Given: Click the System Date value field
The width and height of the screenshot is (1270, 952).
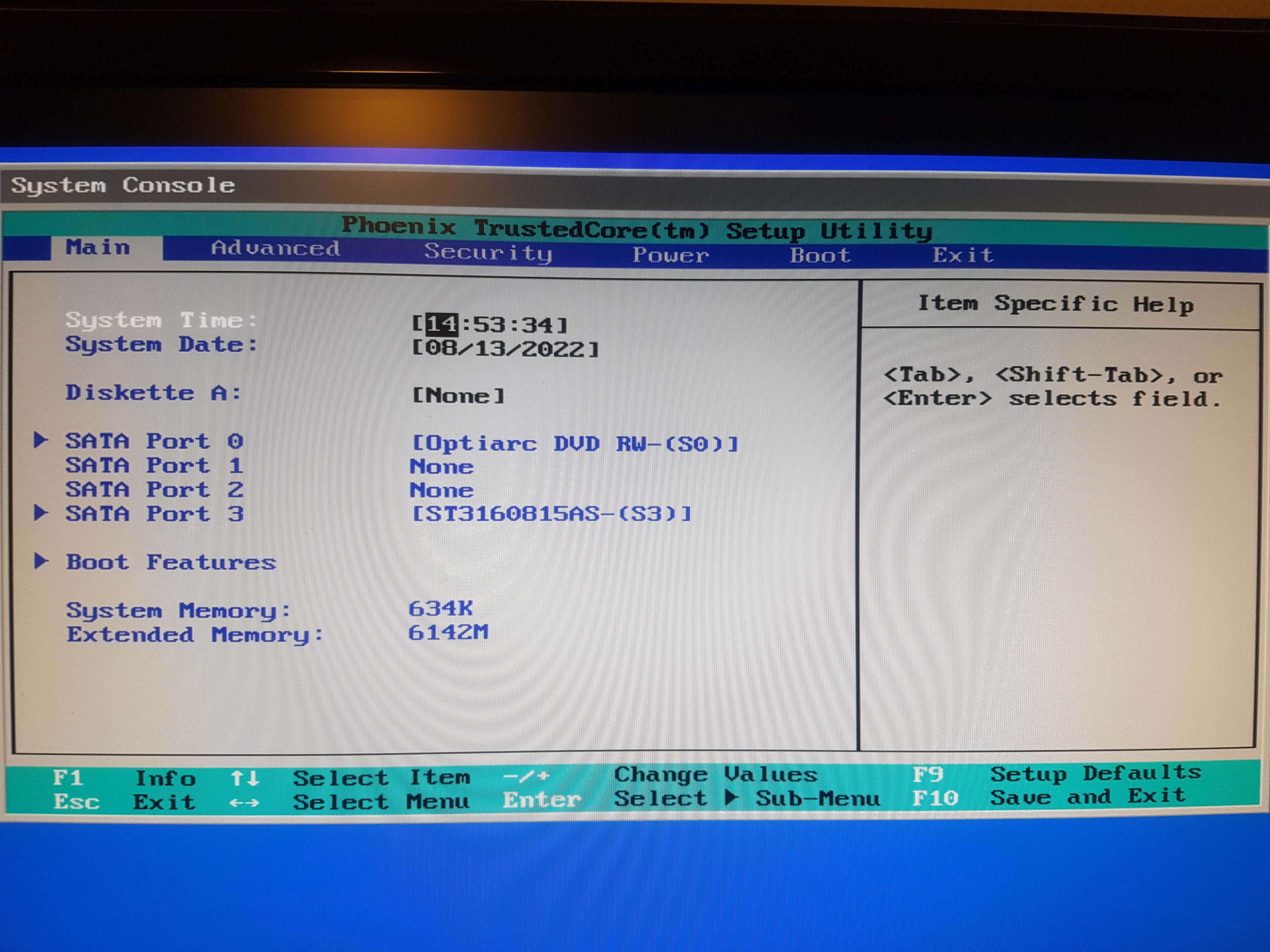Looking at the screenshot, I should pyautogui.click(x=505, y=349).
